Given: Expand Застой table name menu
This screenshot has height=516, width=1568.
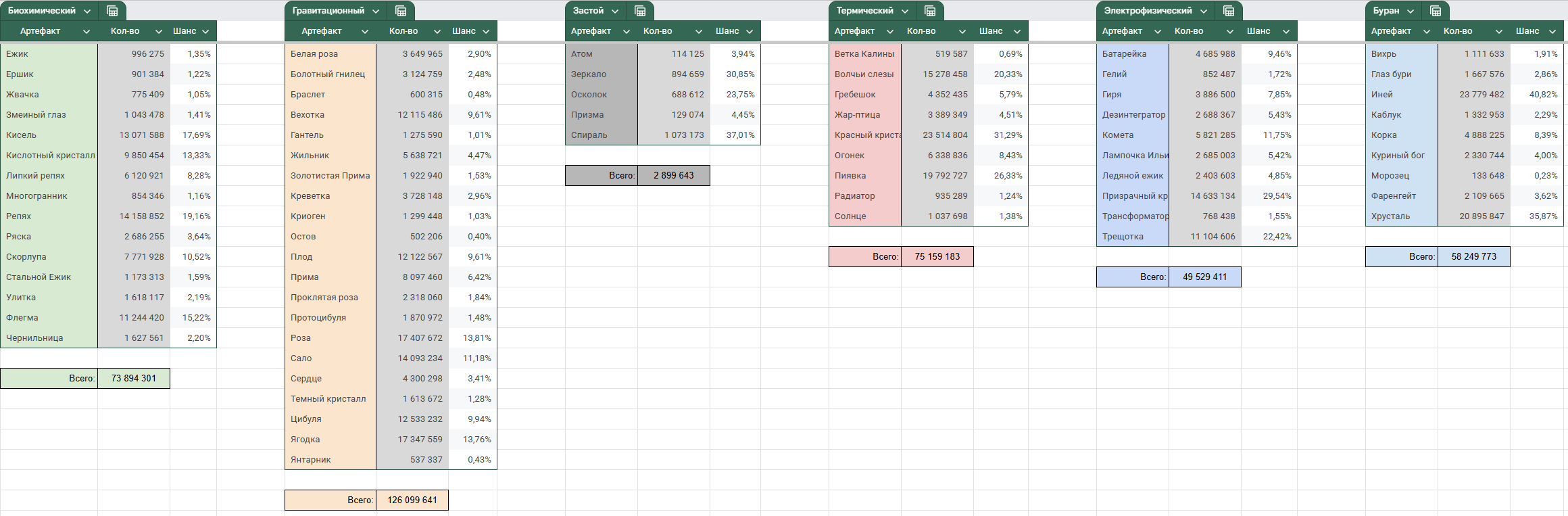Looking at the screenshot, I should 615,11.
